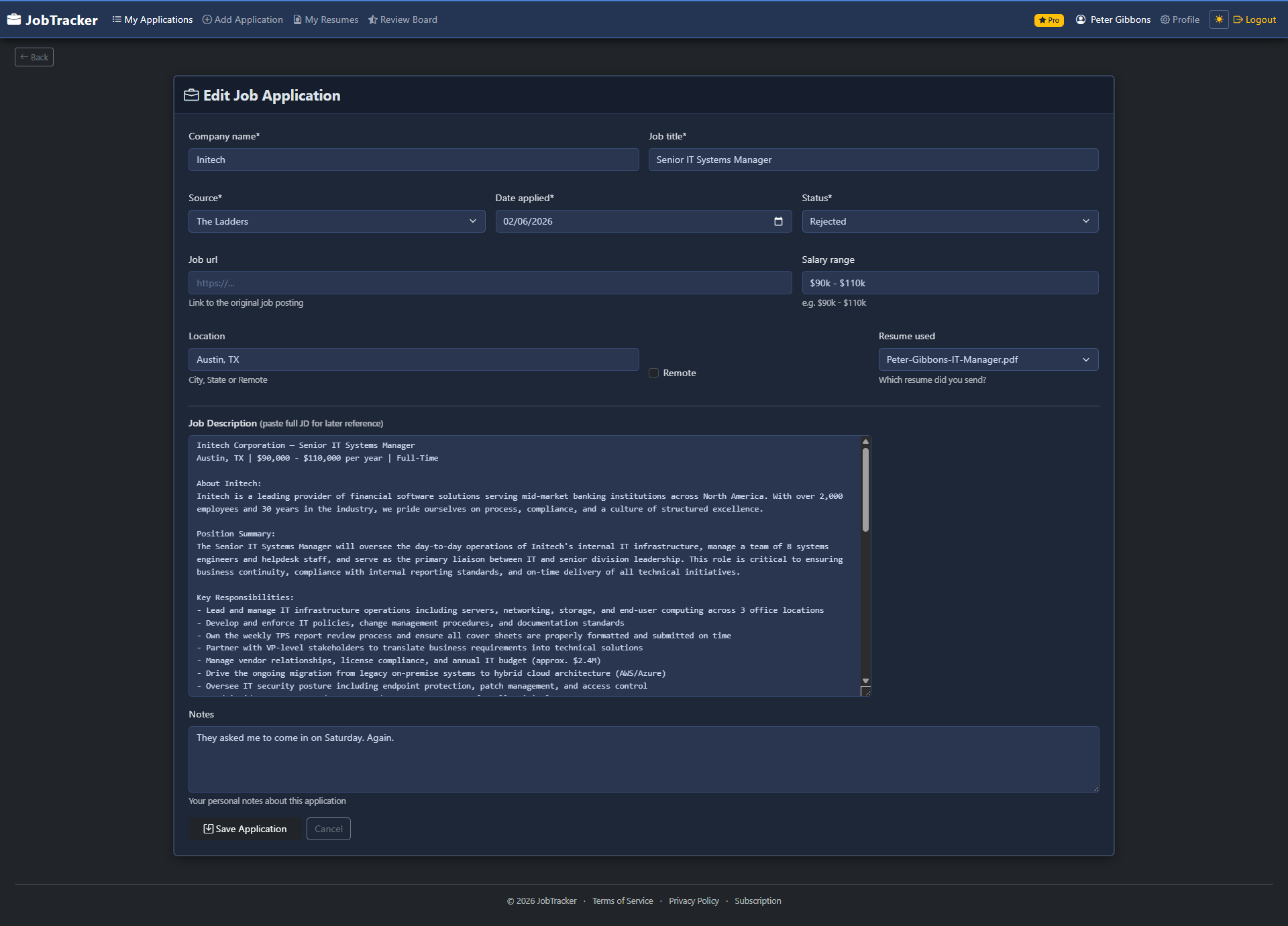The image size is (1288, 926).
Task: Click the Back button
Action: [x=34, y=56]
